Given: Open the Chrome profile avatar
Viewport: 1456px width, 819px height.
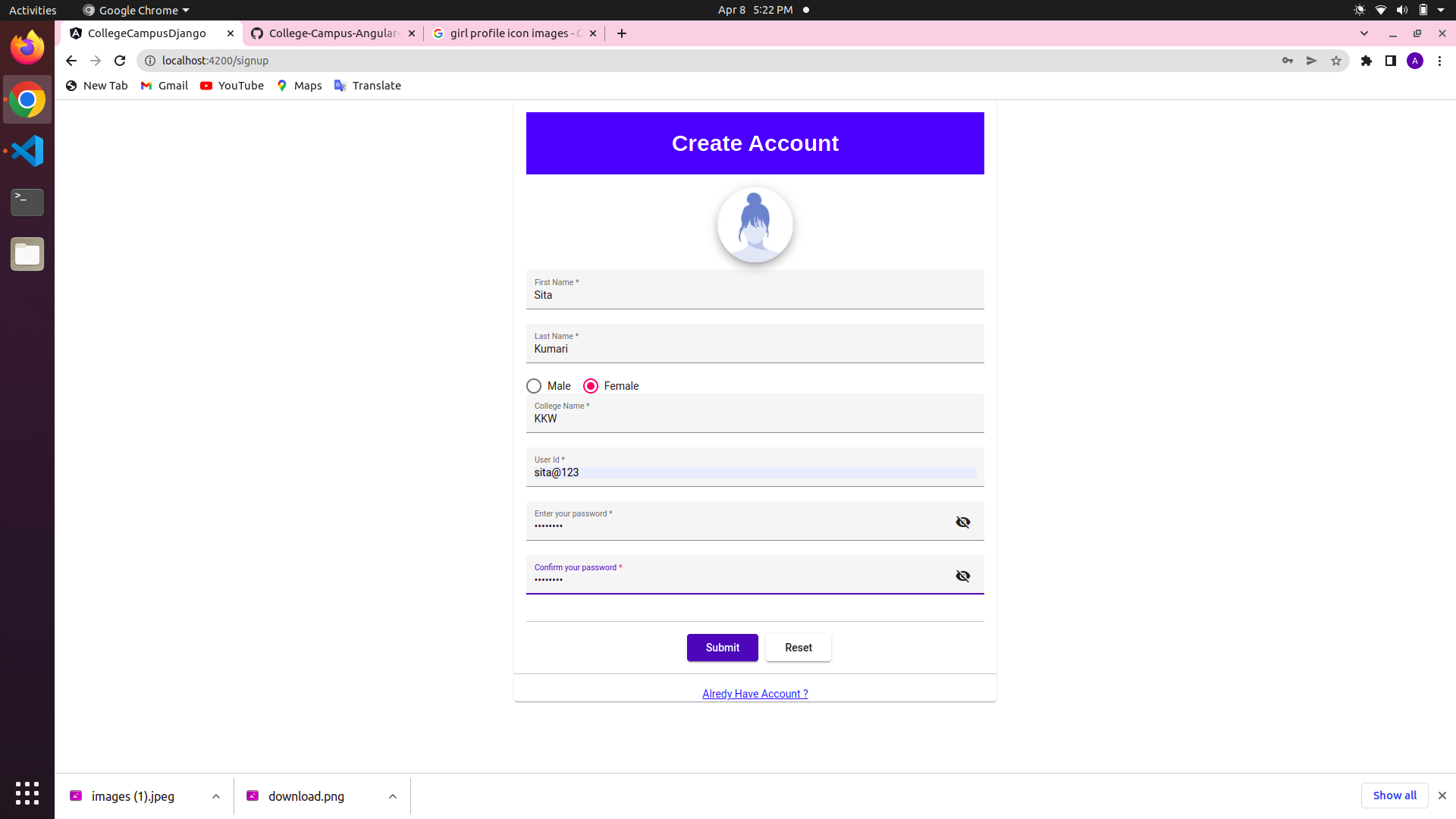Looking at the screenshot, I should 1417,61.
